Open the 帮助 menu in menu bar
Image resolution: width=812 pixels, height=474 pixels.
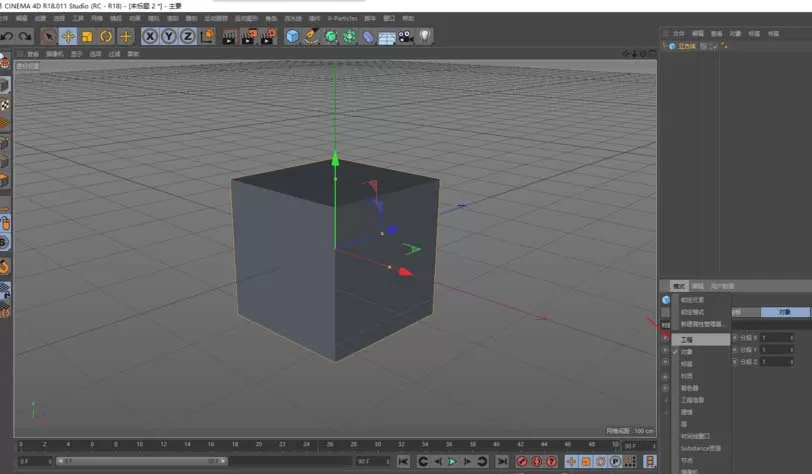[408, 19]
